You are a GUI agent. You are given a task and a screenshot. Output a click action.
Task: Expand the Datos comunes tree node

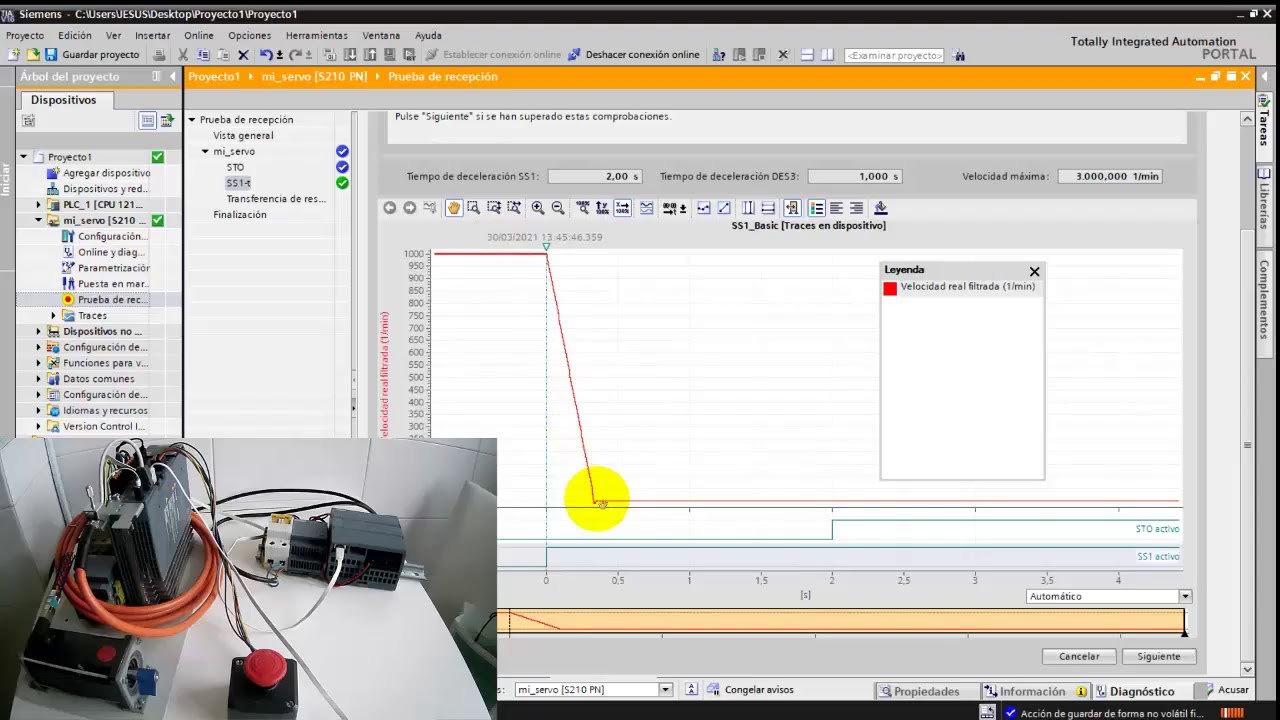coord(39,379)
